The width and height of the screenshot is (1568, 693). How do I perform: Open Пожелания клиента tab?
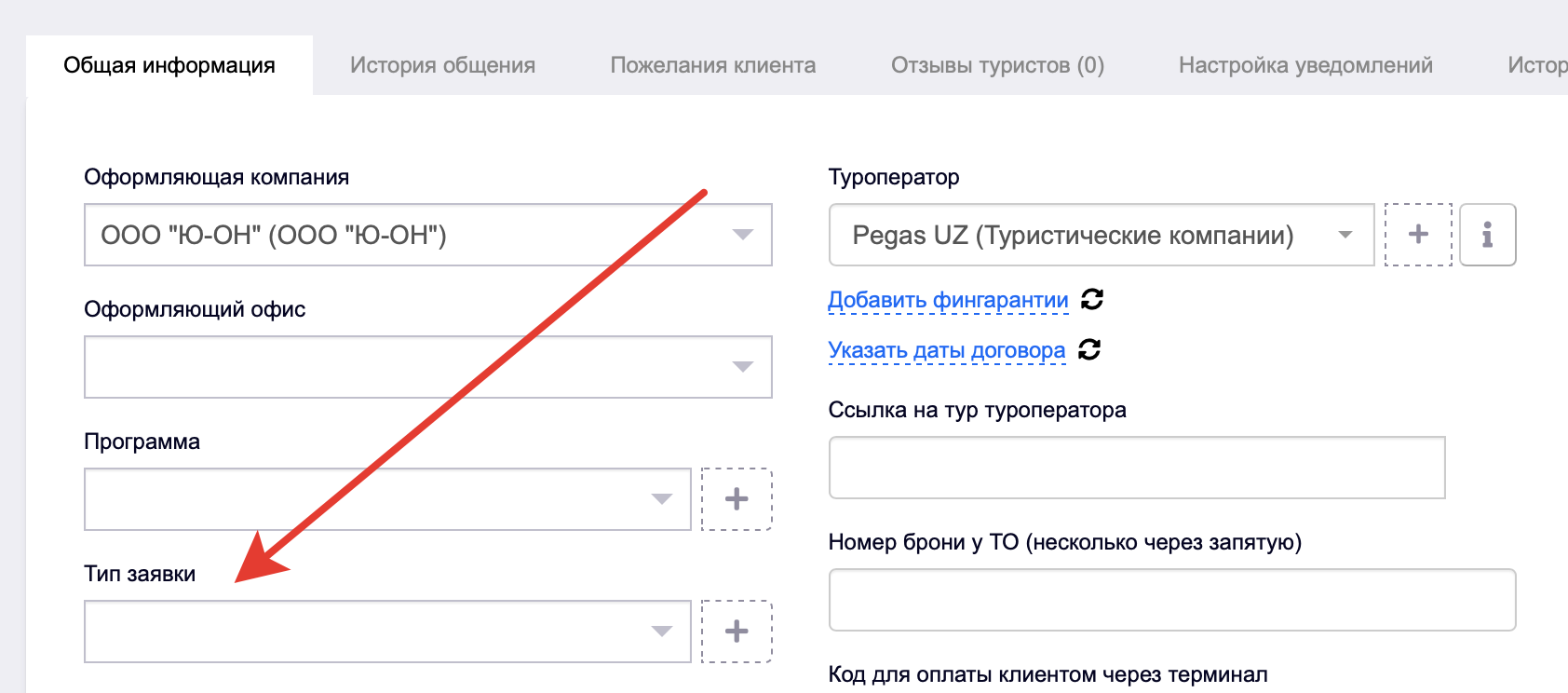713,65
